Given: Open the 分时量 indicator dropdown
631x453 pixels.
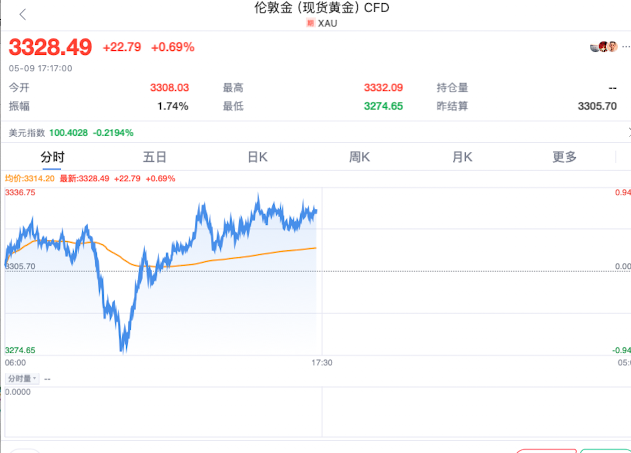Looking at the screenshot, I should click(x=22, y=379).
